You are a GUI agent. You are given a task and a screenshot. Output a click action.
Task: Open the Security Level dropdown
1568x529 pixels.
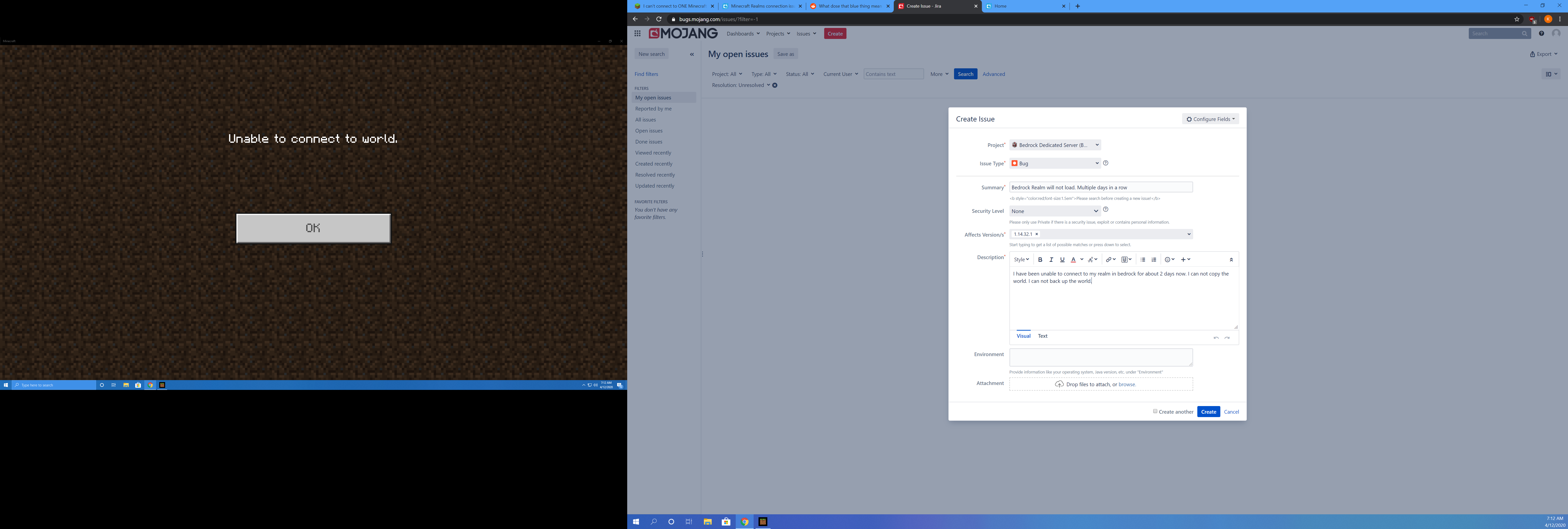(1055, 211)
